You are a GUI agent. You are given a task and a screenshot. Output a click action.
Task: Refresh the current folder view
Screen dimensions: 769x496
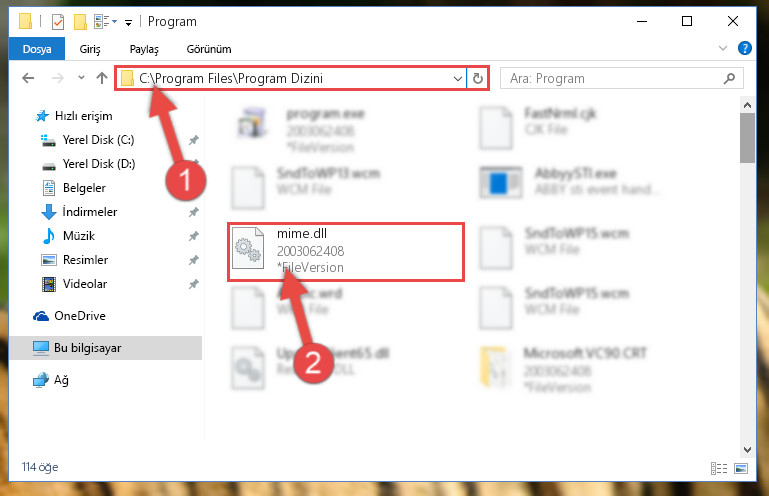click(x=478, y=78)
